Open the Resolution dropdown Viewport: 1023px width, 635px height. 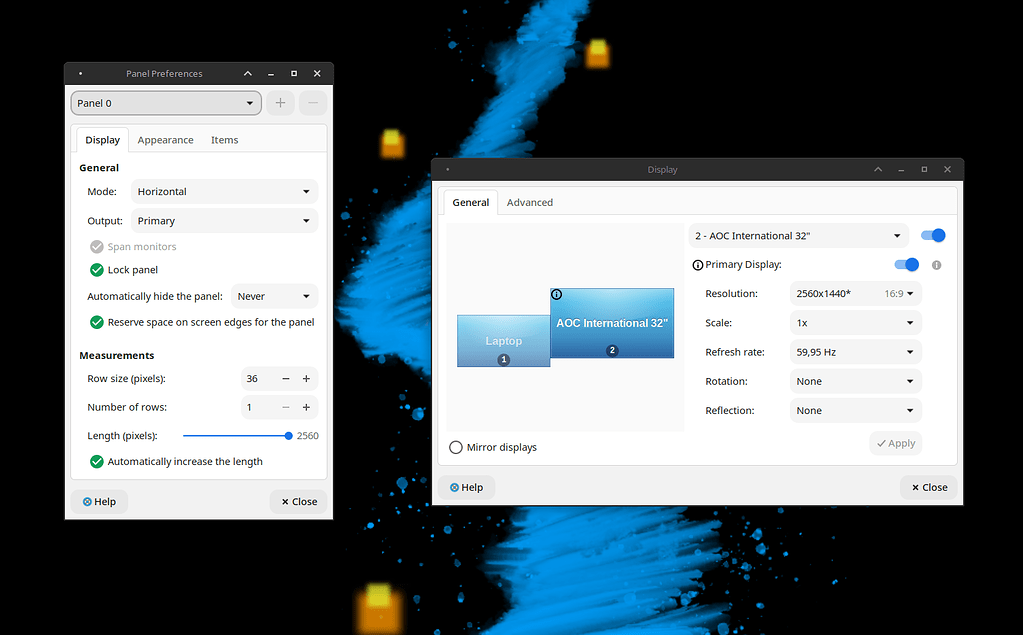point(855,293)
